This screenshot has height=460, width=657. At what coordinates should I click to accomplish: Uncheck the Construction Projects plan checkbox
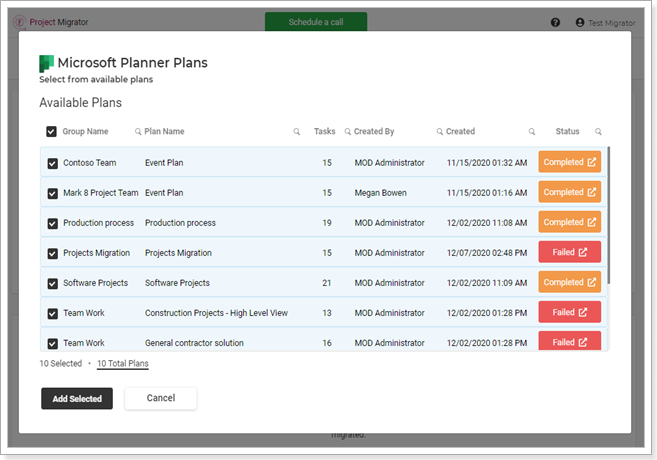[52, 313]
